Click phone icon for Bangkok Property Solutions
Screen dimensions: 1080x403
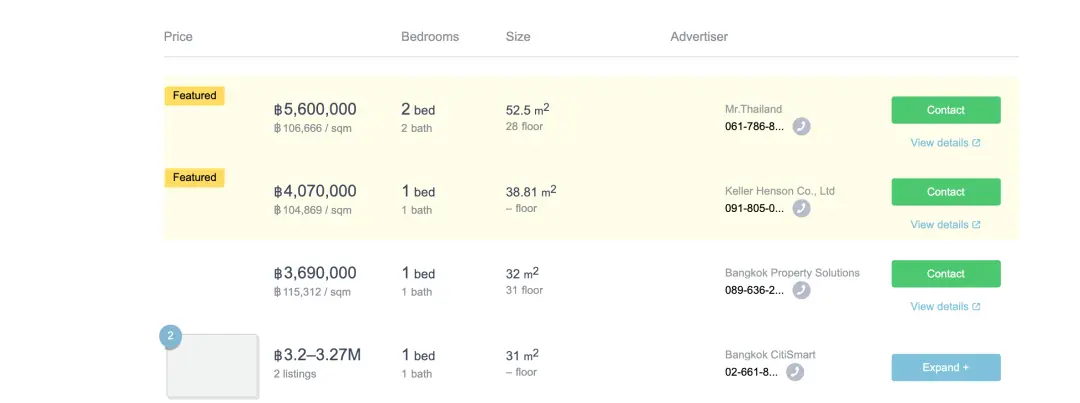click(801, 291)
